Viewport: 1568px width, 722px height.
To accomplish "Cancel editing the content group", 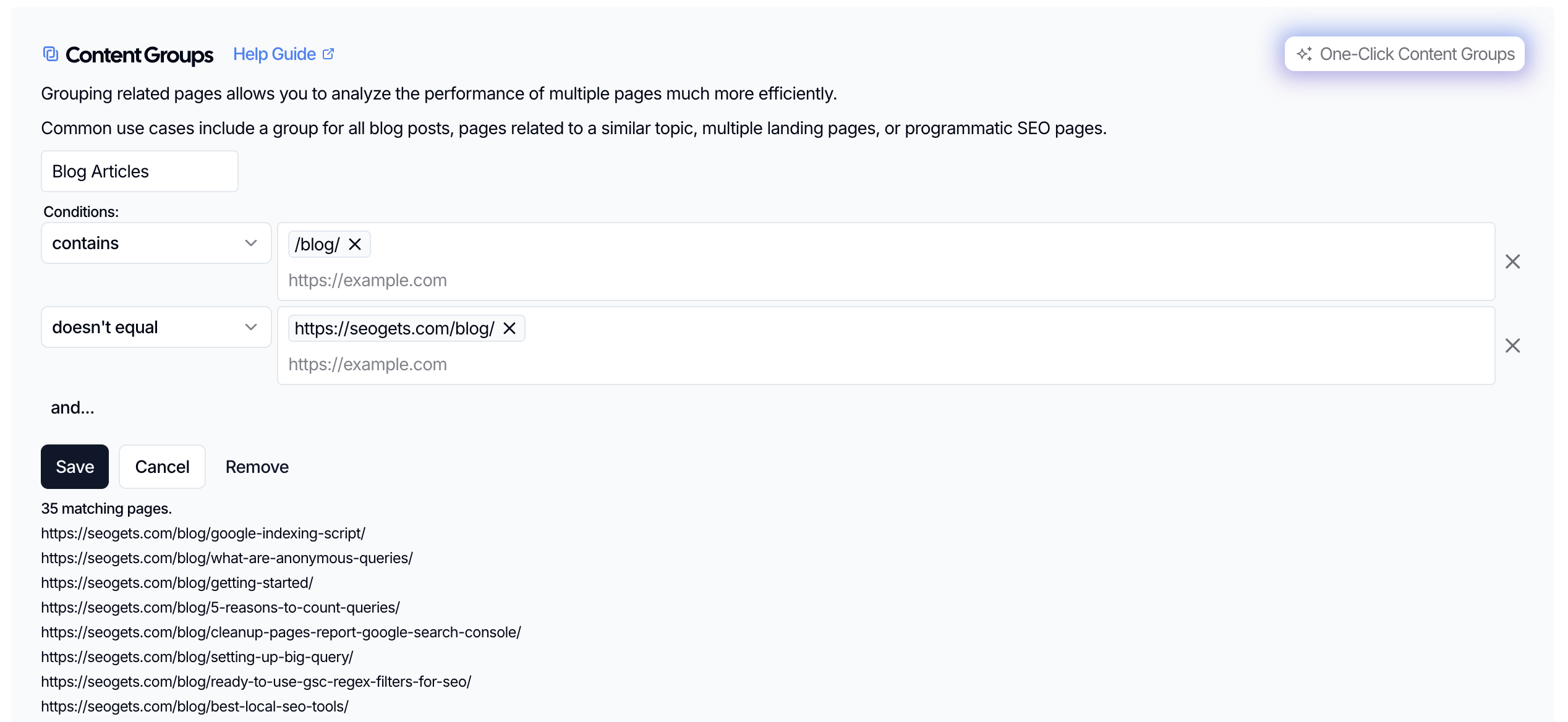I will 162,467.
